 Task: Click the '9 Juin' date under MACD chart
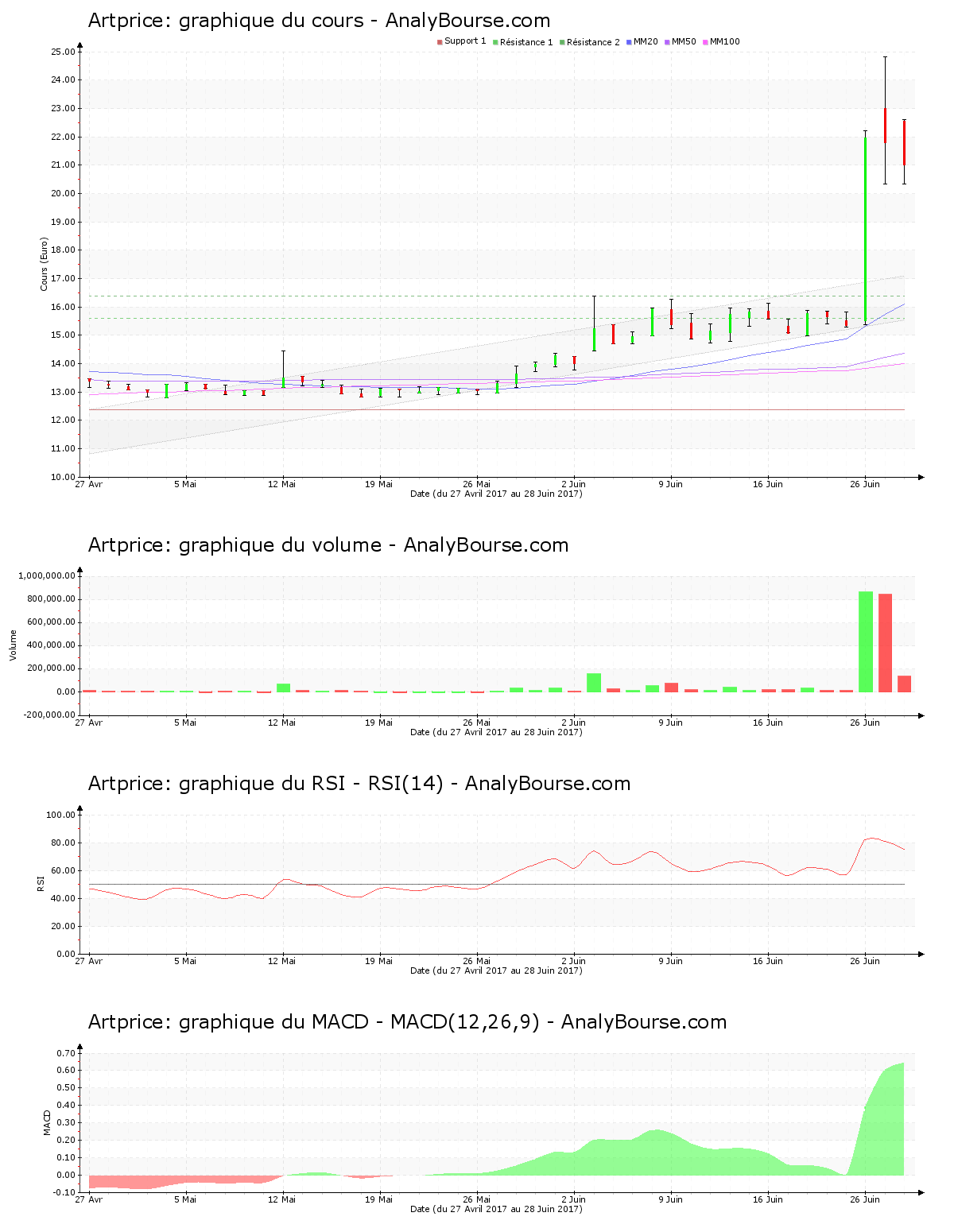click(670, 1199)
